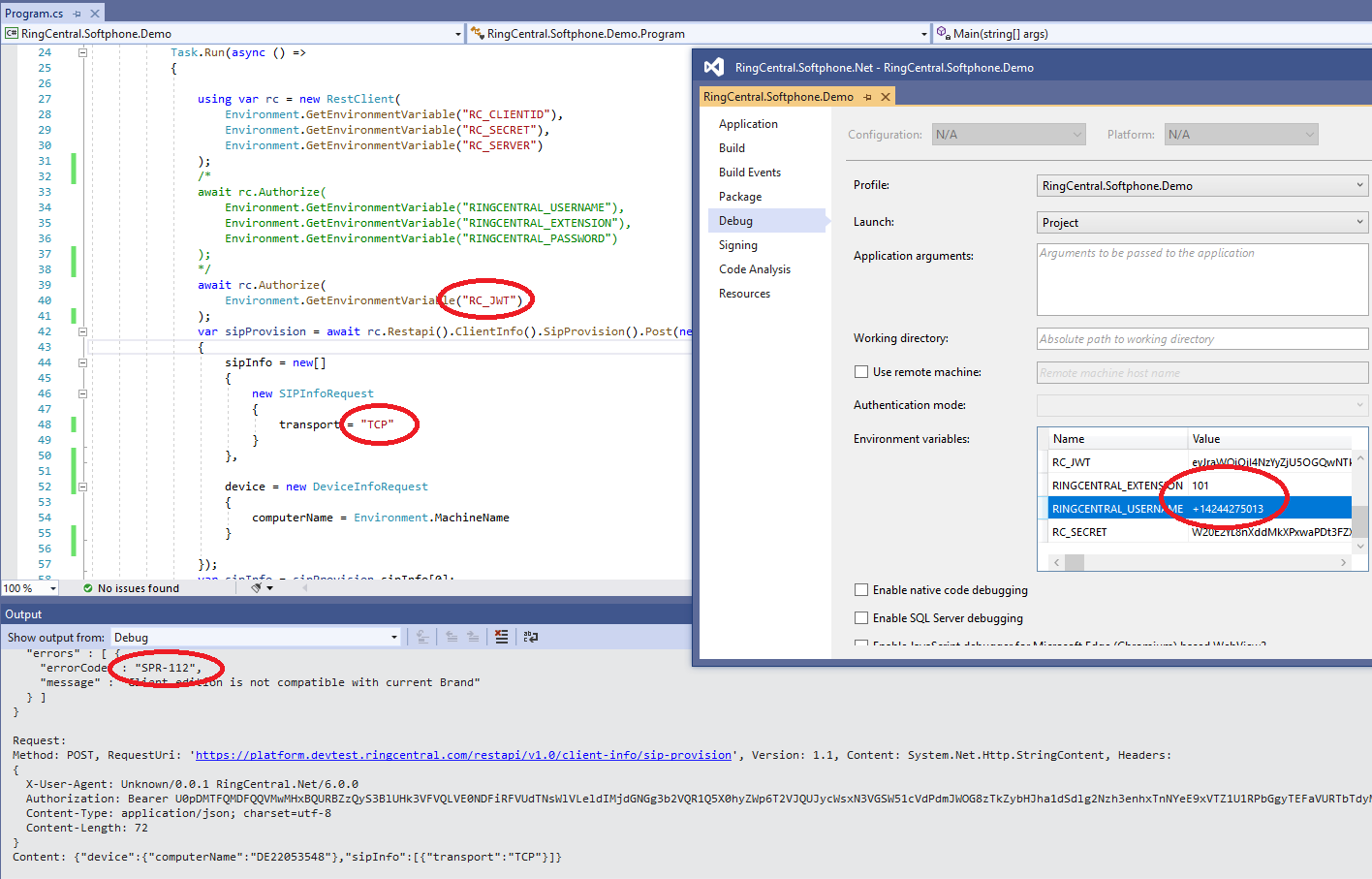This screenshot has width=1372, height=879.
Task: Open the Build properties page
Action: [732, 148]
